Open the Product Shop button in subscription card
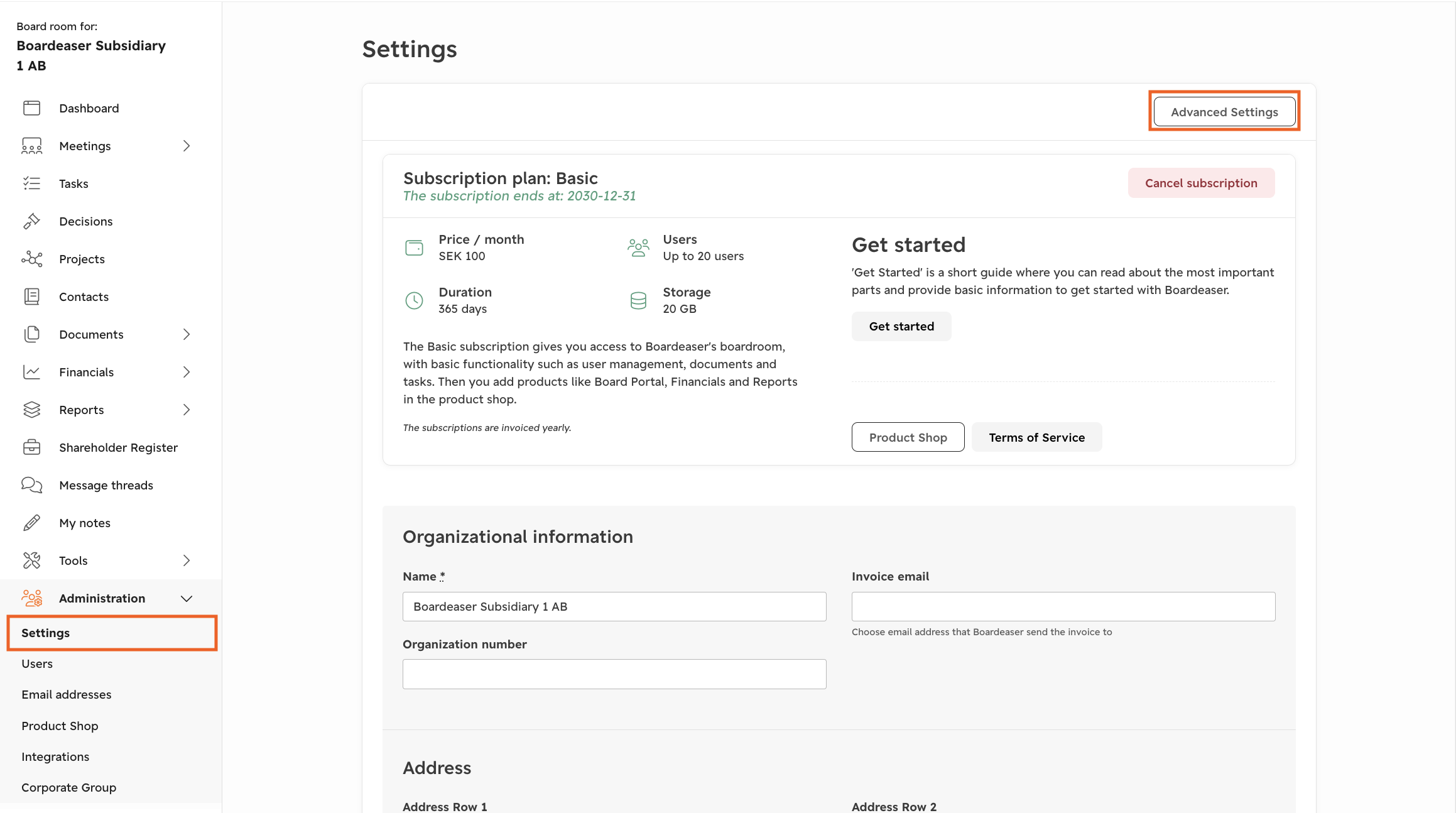The height and width of the screenshot is (813, 1456). tap(908, 437)
